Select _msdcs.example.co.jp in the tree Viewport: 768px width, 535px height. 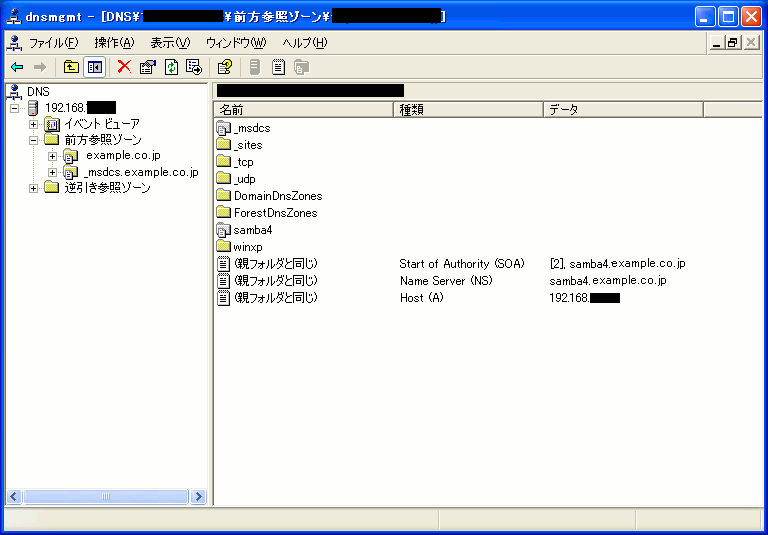coord(141,172)
